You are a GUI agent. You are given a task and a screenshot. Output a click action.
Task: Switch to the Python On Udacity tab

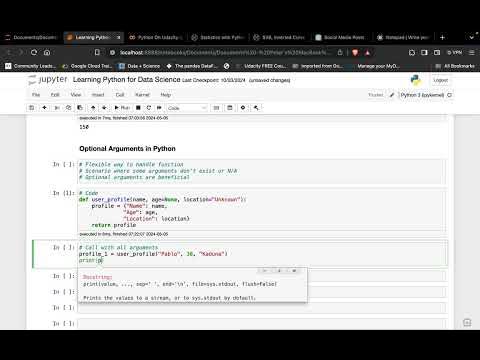156,37
